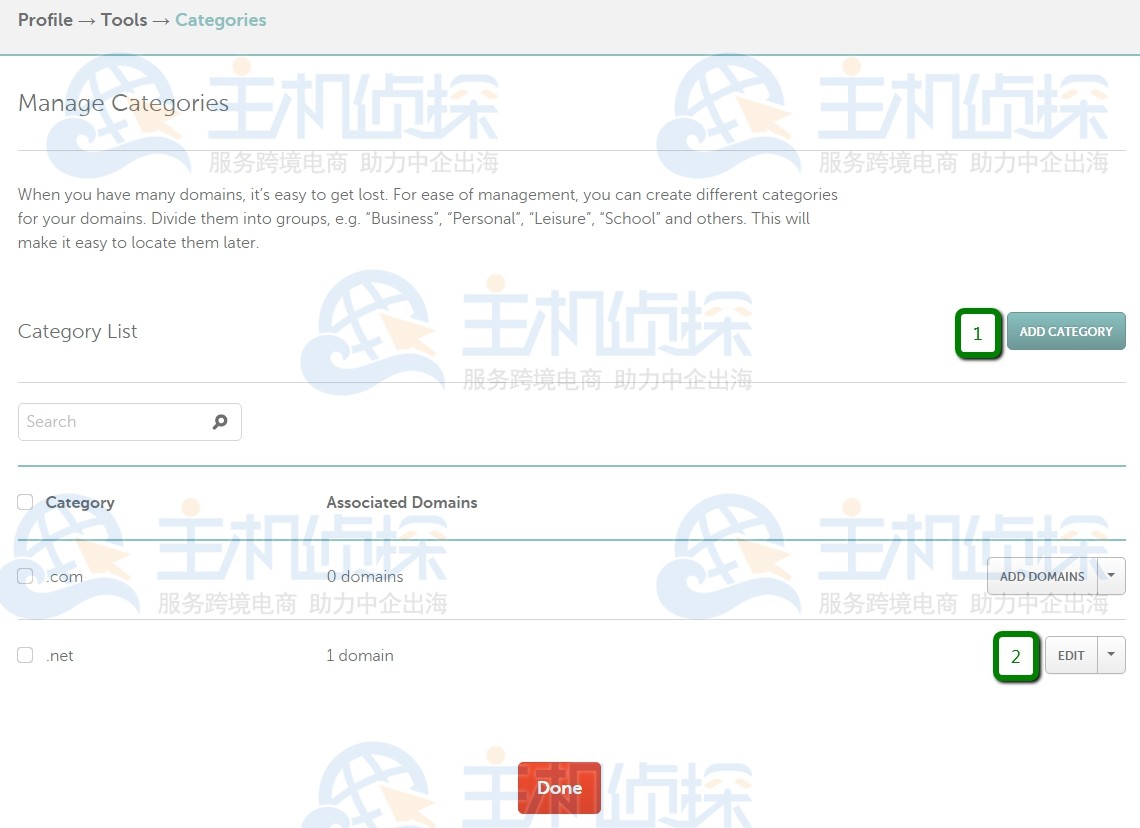Screen dimensions: 1140x828
Task: Select the .com category name
Action: click(x=64, y=576)
